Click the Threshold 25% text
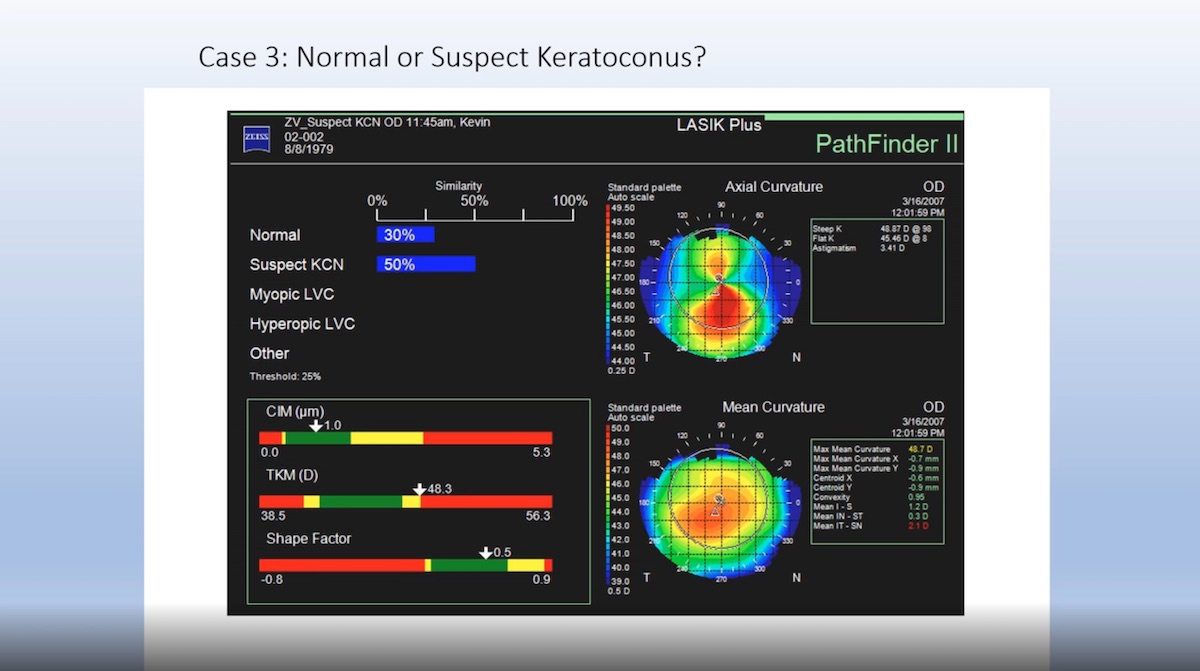Viewport: 1200px width, 671px height. coord(285,377)
